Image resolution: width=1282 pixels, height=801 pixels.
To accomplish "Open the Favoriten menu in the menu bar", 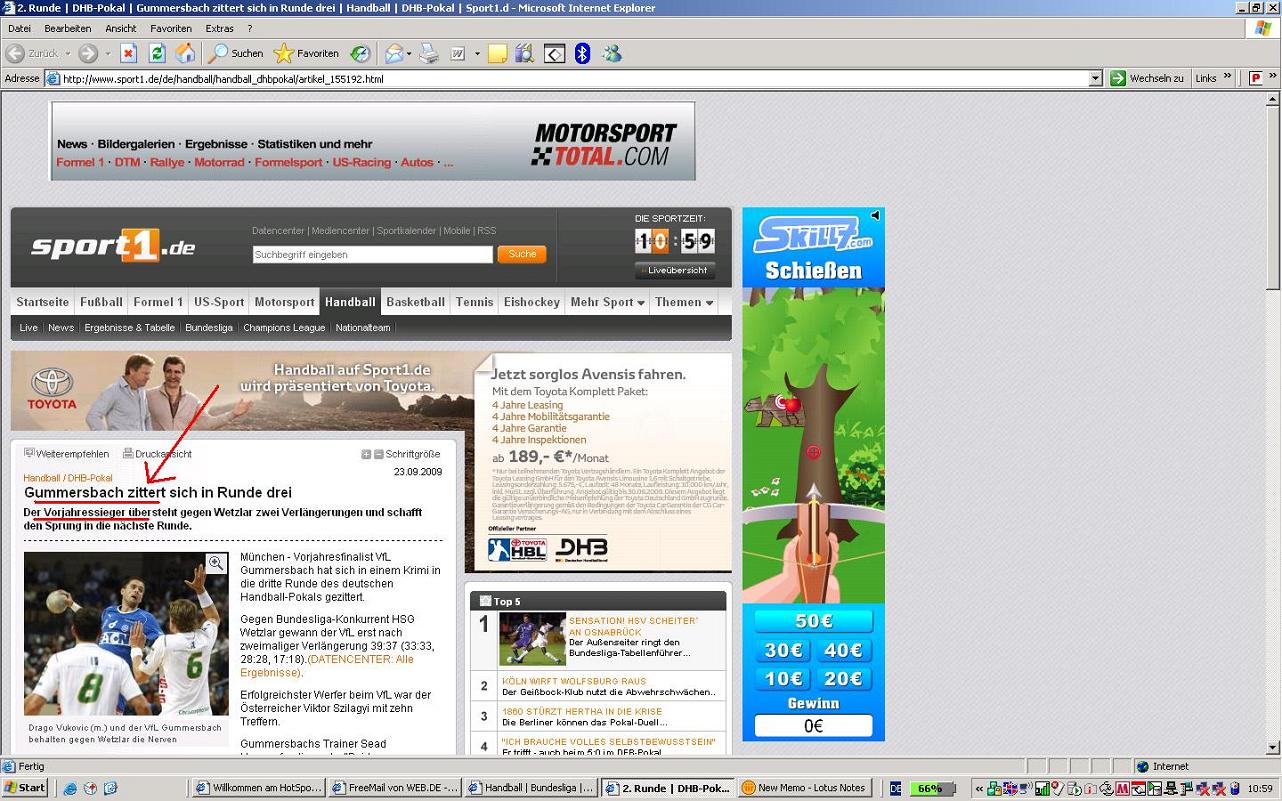I will point(171,29).
